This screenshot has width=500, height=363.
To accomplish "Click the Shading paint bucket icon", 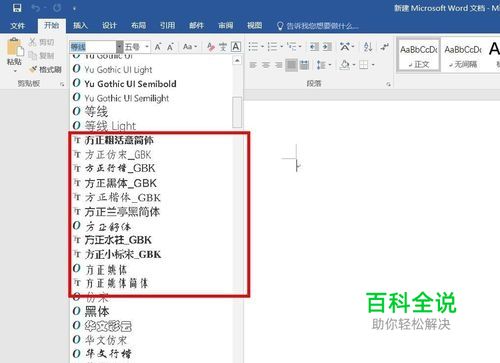I will point(345,65).
